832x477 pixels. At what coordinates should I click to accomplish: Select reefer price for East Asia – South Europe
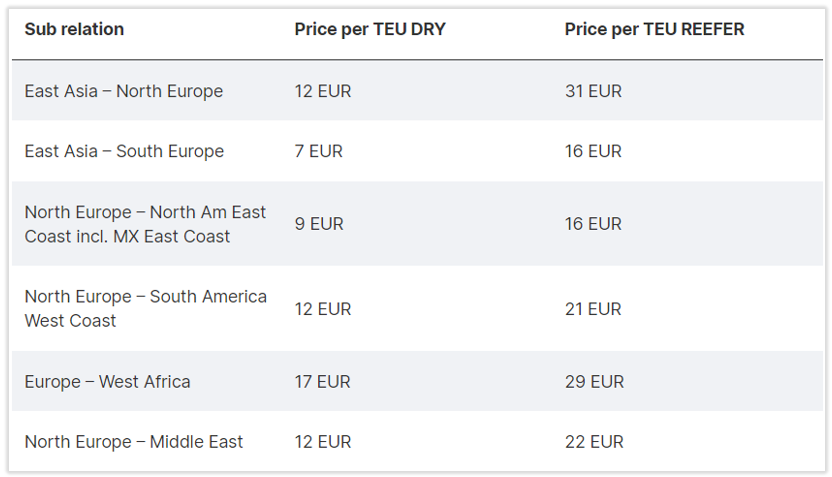tap(593, 151)
